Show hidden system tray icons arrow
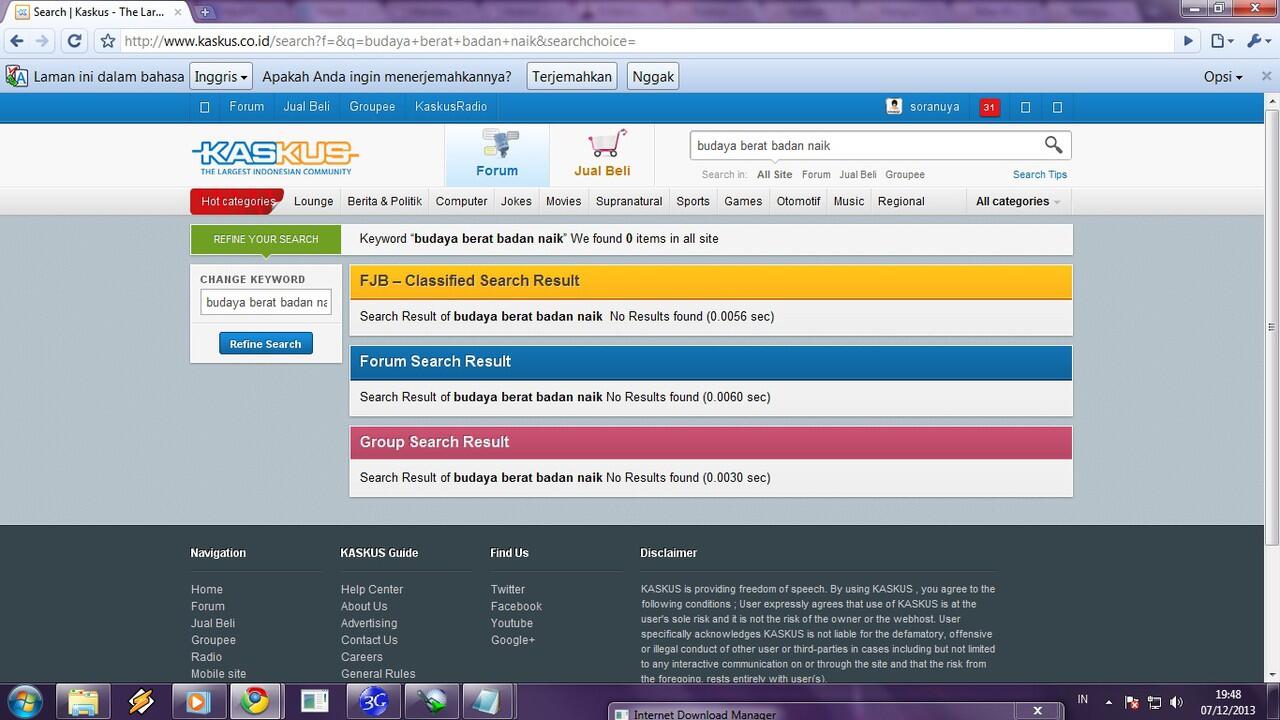The image size is (1280, 720). 1108,702
